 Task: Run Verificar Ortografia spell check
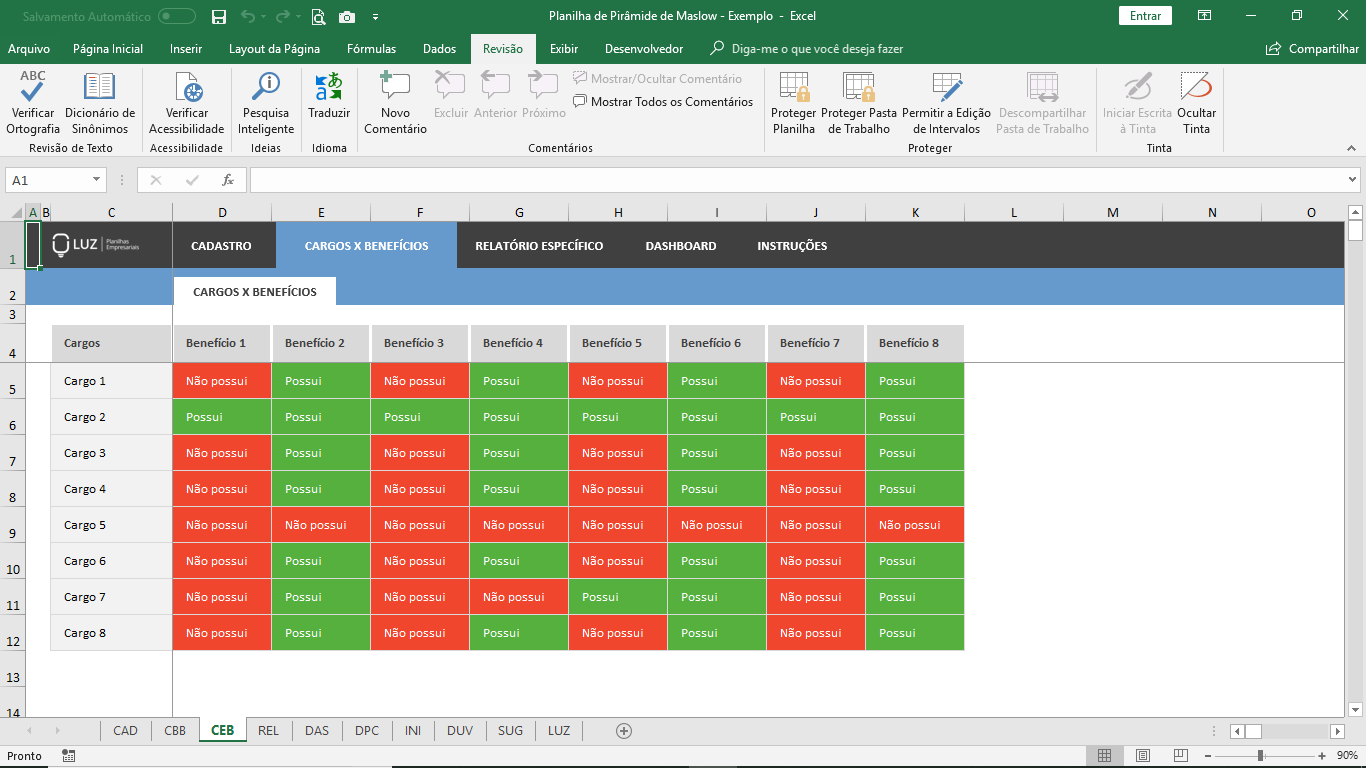33,103
